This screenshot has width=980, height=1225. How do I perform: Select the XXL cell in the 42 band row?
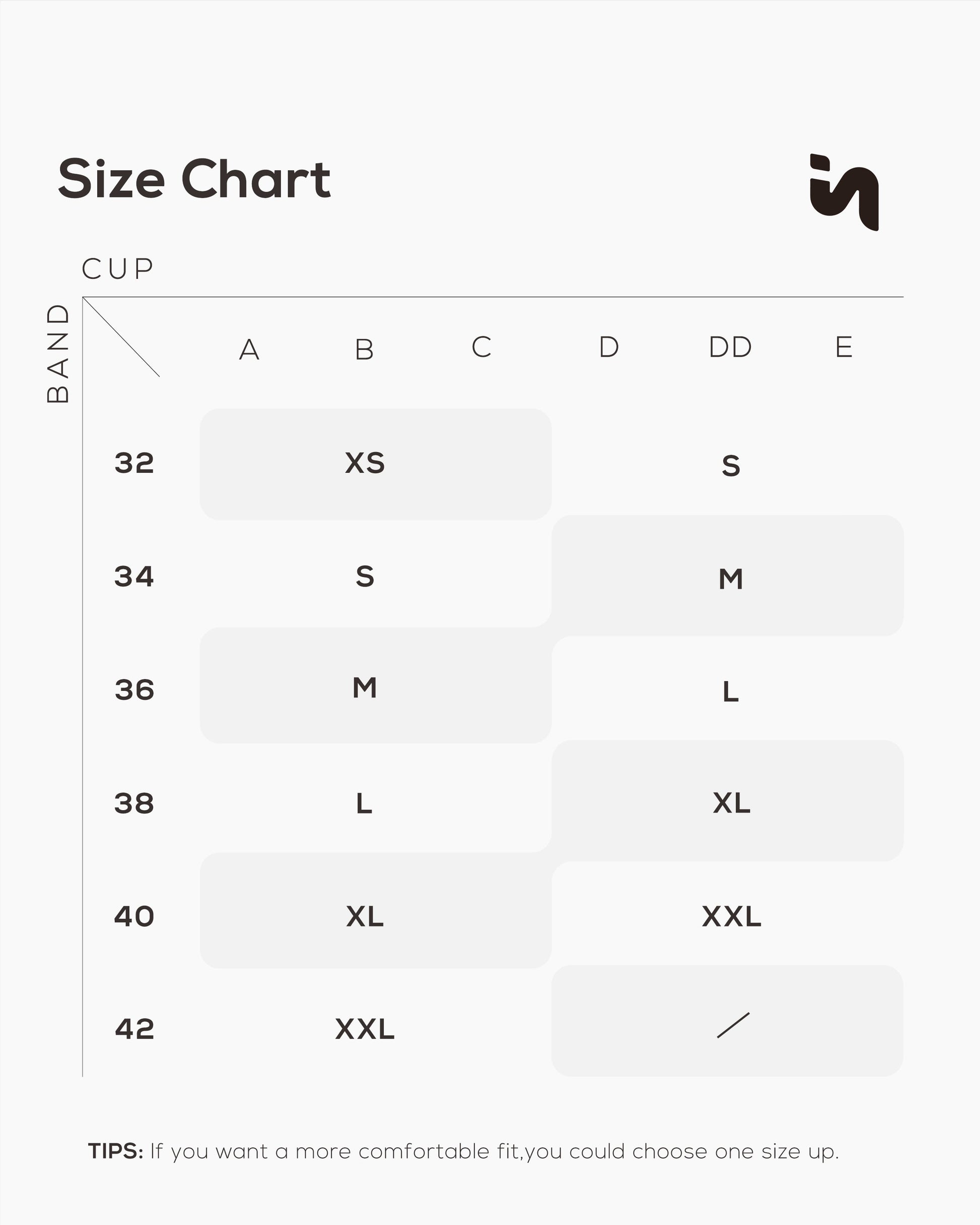(x=365, y=1029)
